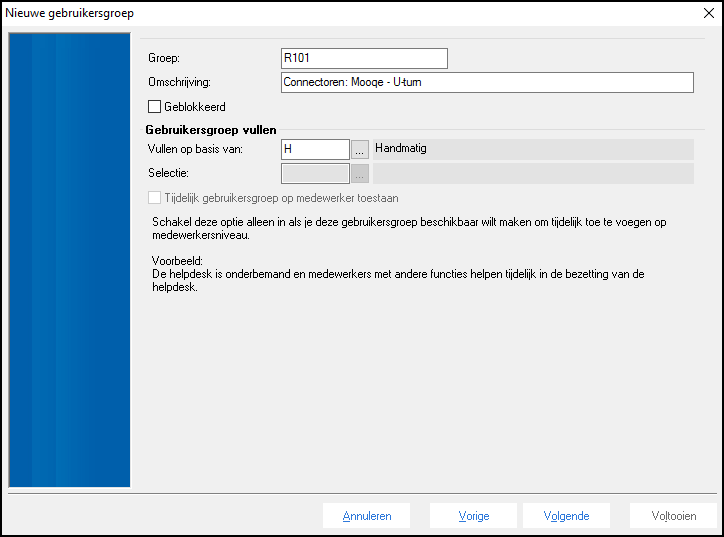
Task: Enable Tijdelijk gebruikersgroep op medewerker toestaan
Action: point(154,198)
